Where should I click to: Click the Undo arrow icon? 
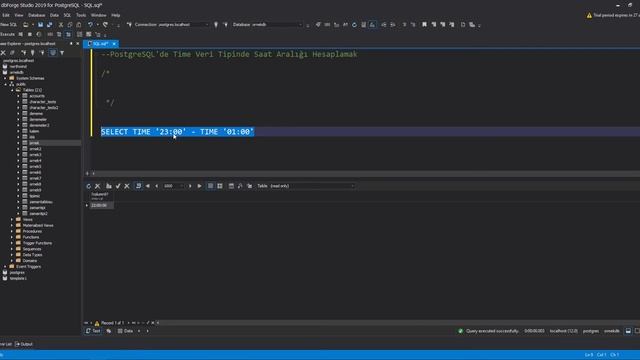(x=90, y=24)
